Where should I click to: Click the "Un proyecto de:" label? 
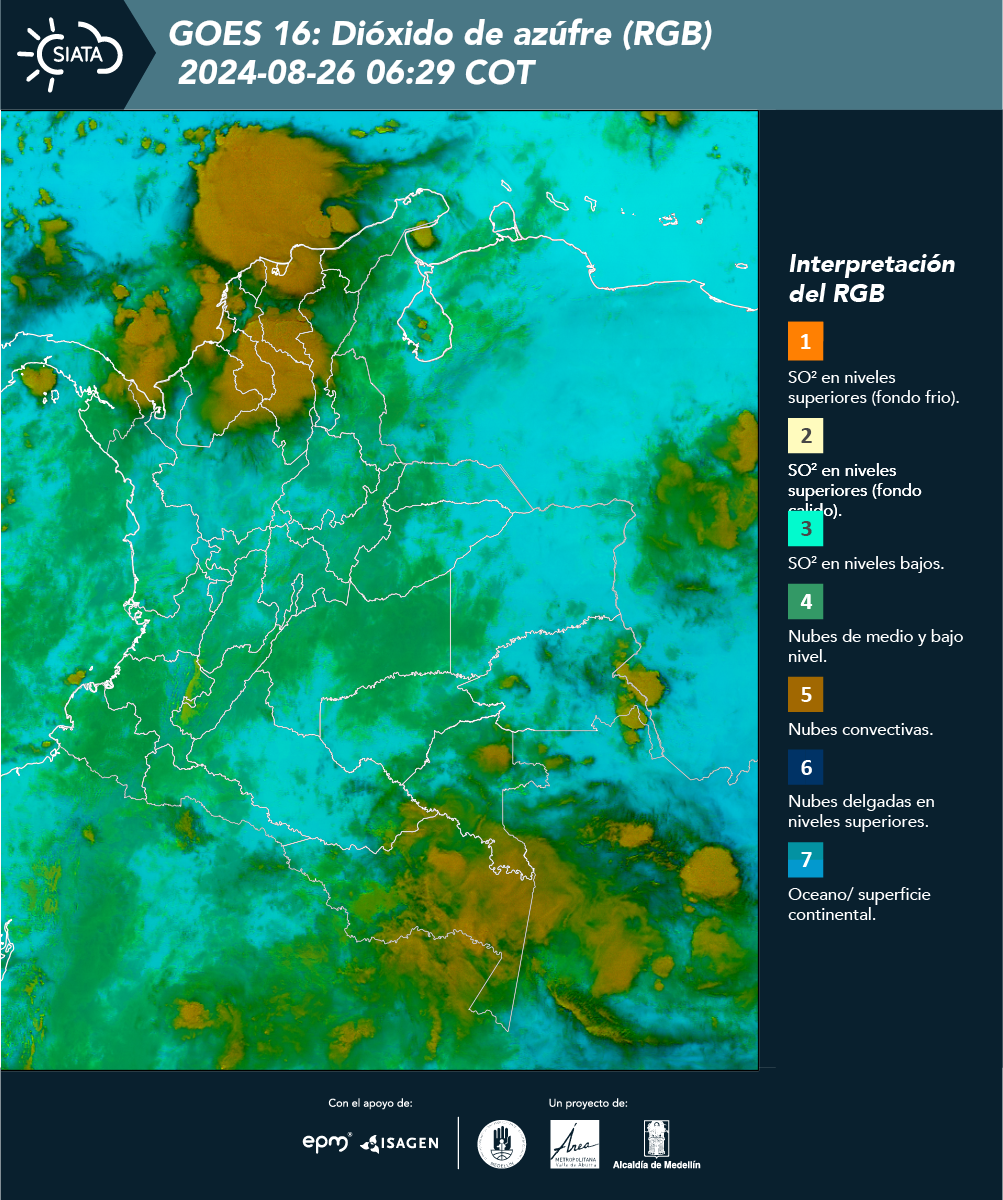tap(588, 1103)
